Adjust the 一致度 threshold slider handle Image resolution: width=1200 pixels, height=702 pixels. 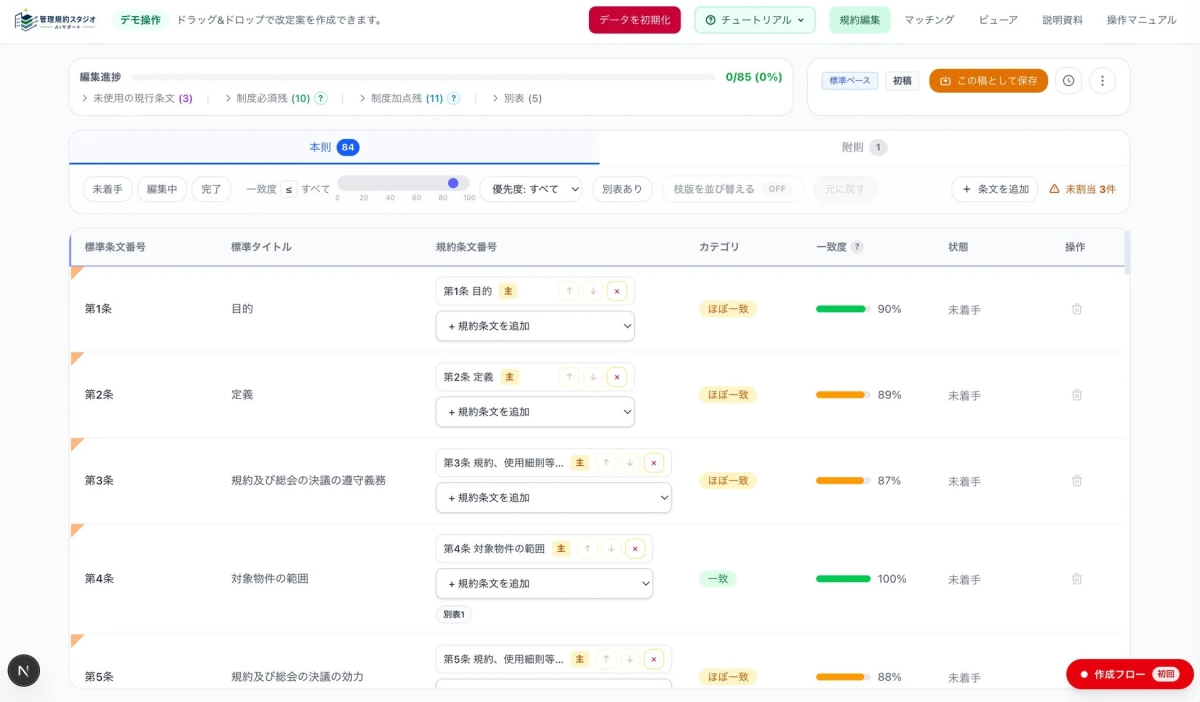click(453, 183)
